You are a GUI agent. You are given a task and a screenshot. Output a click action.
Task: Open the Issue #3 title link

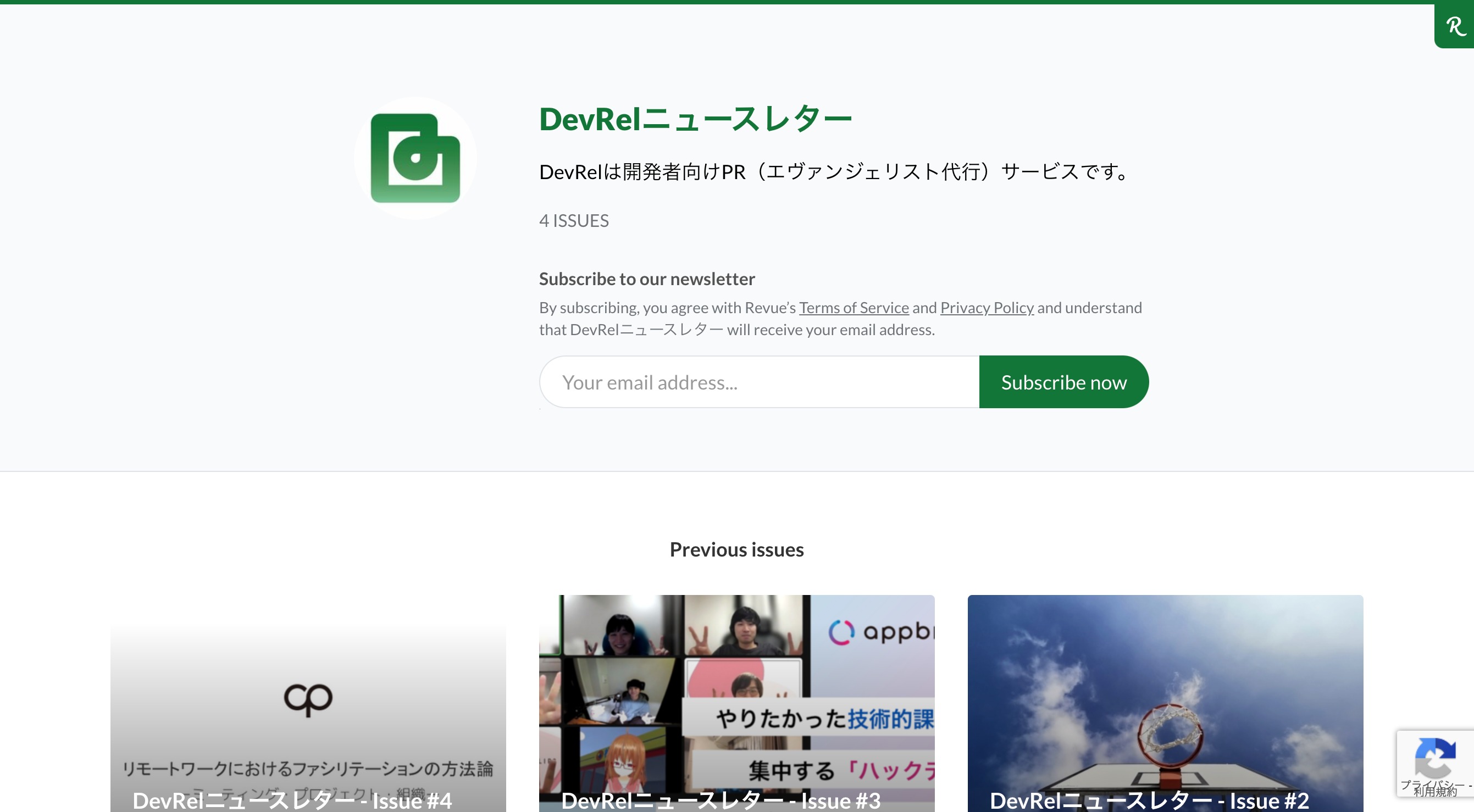point(721,800)
